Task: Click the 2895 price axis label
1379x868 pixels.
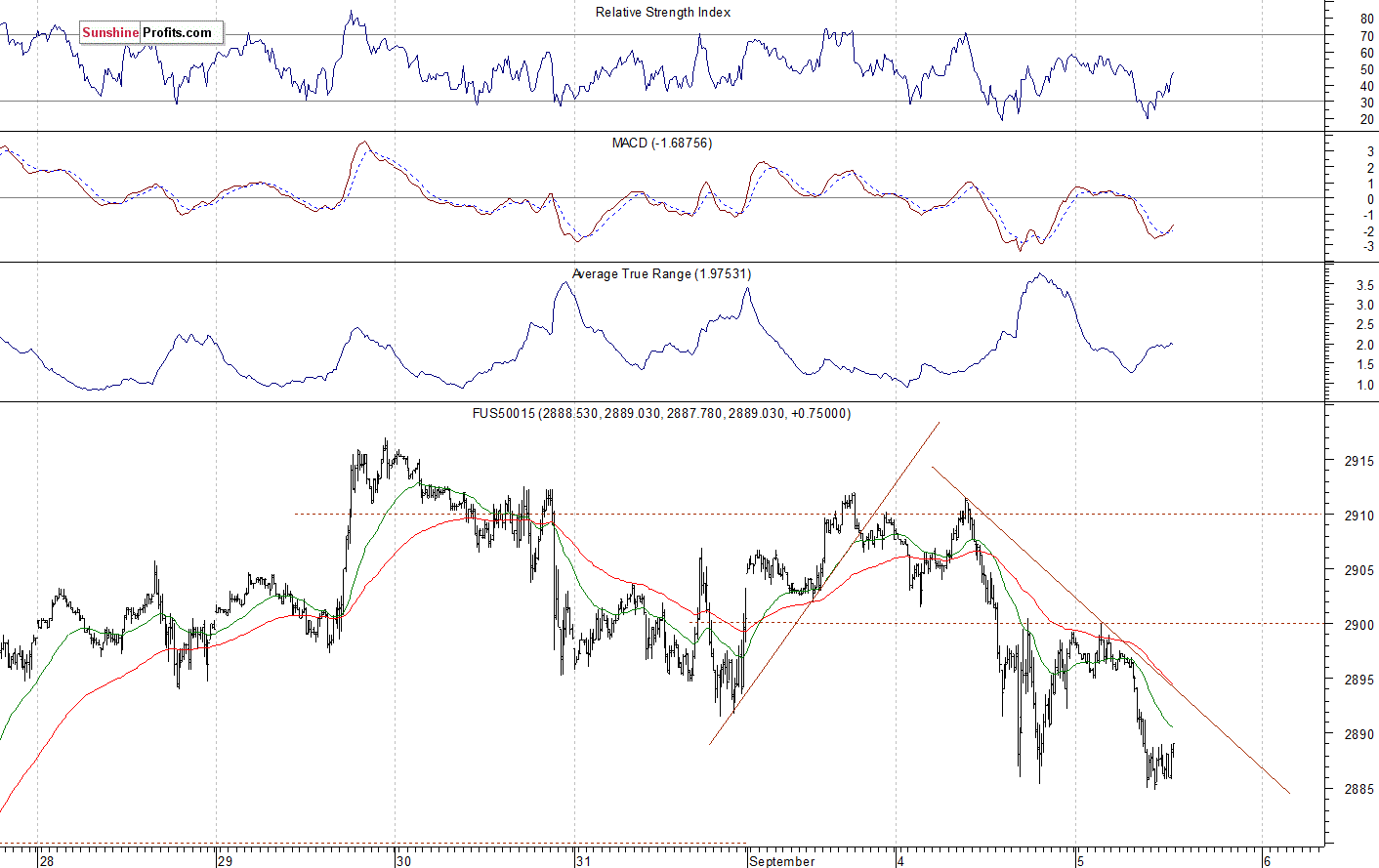Action: tap(1359, 680)
